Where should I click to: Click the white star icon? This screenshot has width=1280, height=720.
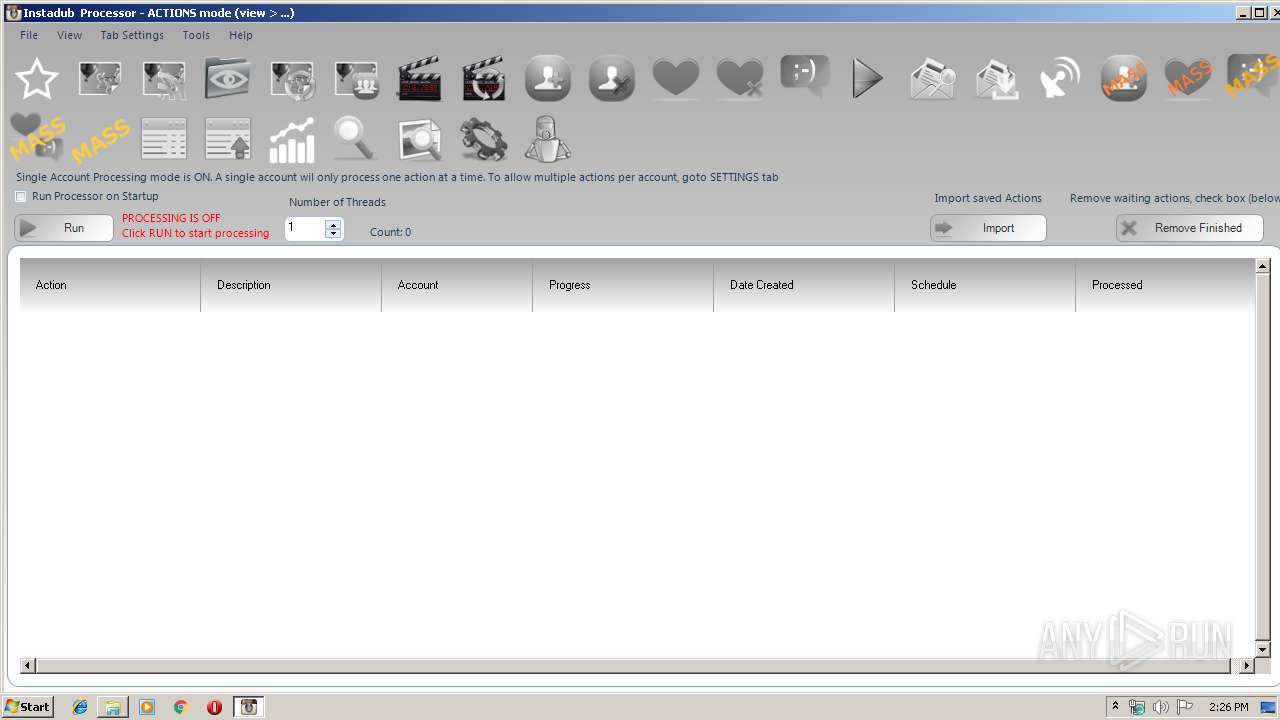[36, 78]
